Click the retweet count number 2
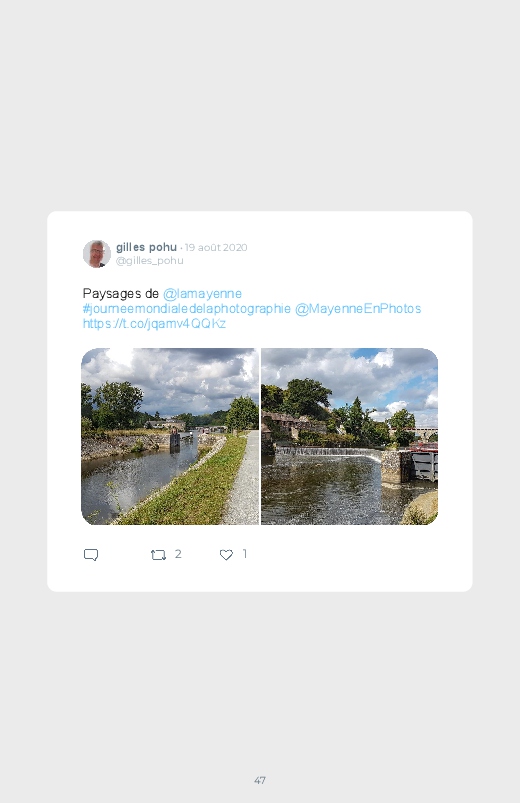The image size is (520, 803). click(178, 554)
